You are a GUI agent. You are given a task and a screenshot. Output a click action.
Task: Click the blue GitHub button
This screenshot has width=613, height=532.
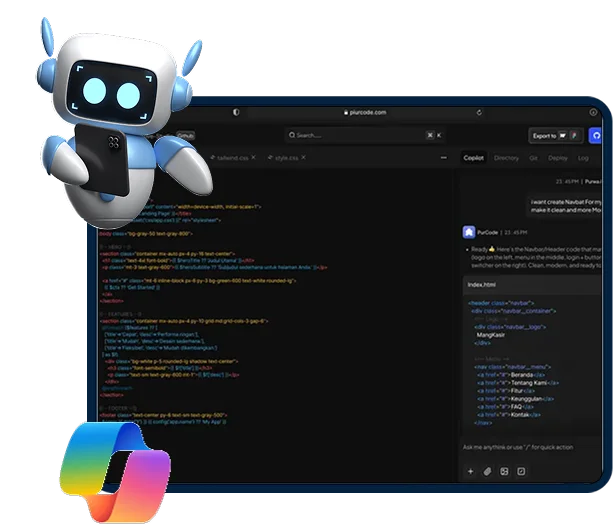pyautogui.click(x=596, y=136)
